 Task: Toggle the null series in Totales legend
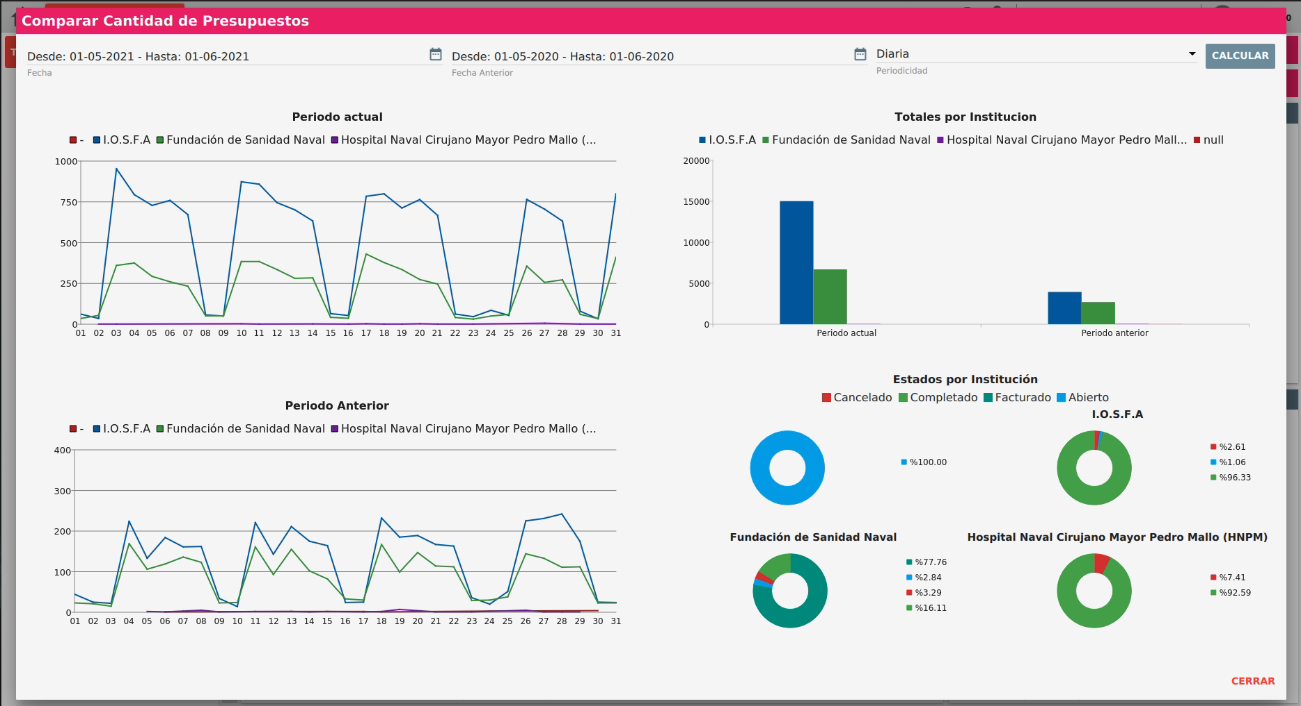click(1212, 140)
